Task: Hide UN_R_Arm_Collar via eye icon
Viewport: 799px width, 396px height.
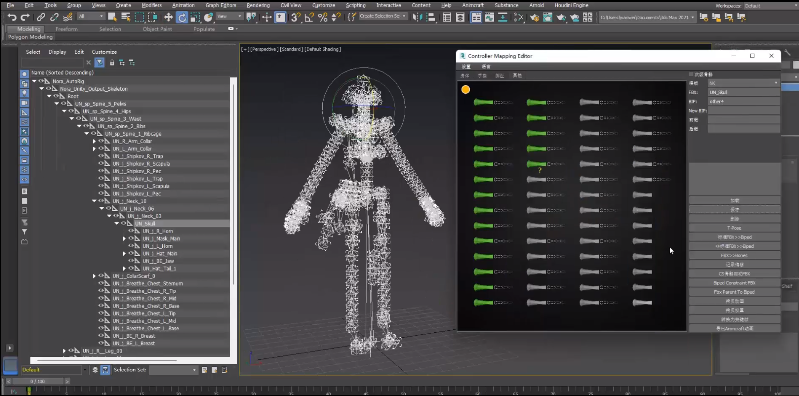Action: click(101, 141)
